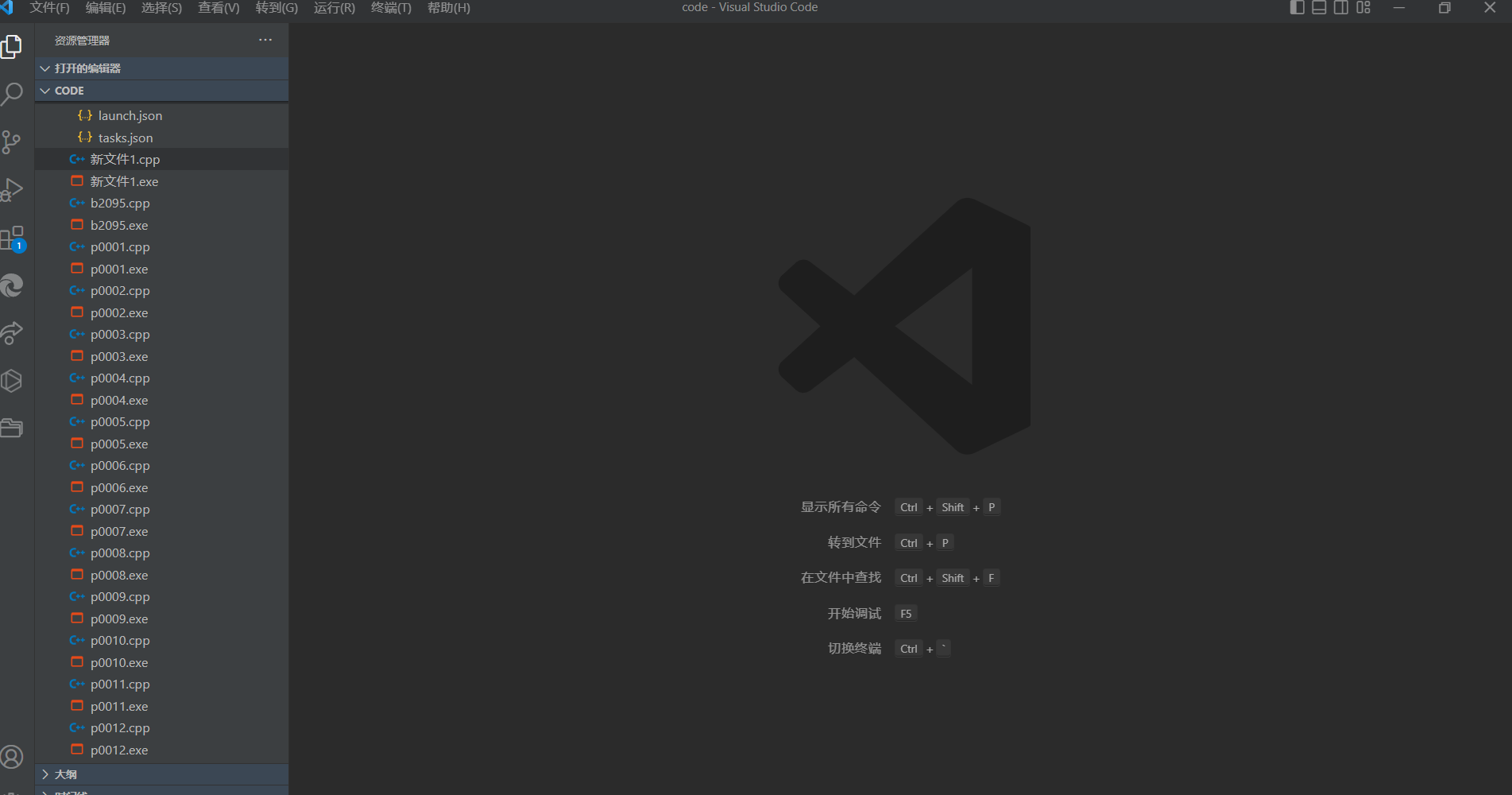This screenshot has width=1512, height=795.
Task: Open p0002.cpp source file
Action: 162,290
